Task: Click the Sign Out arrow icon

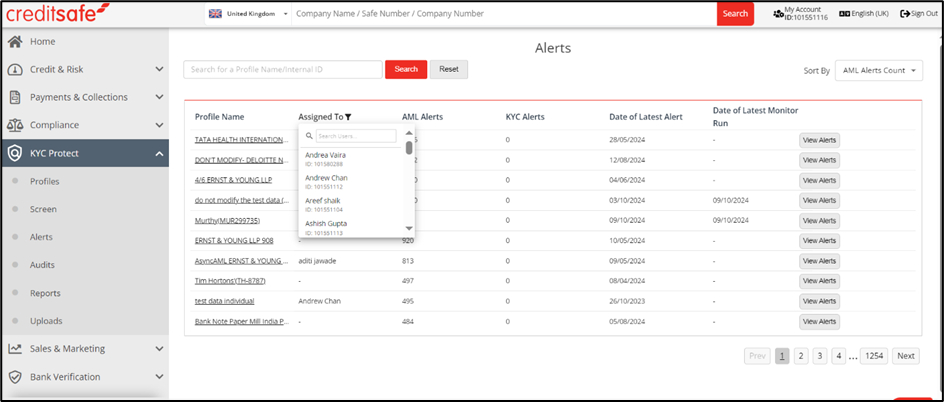Action: coord(904,14)
